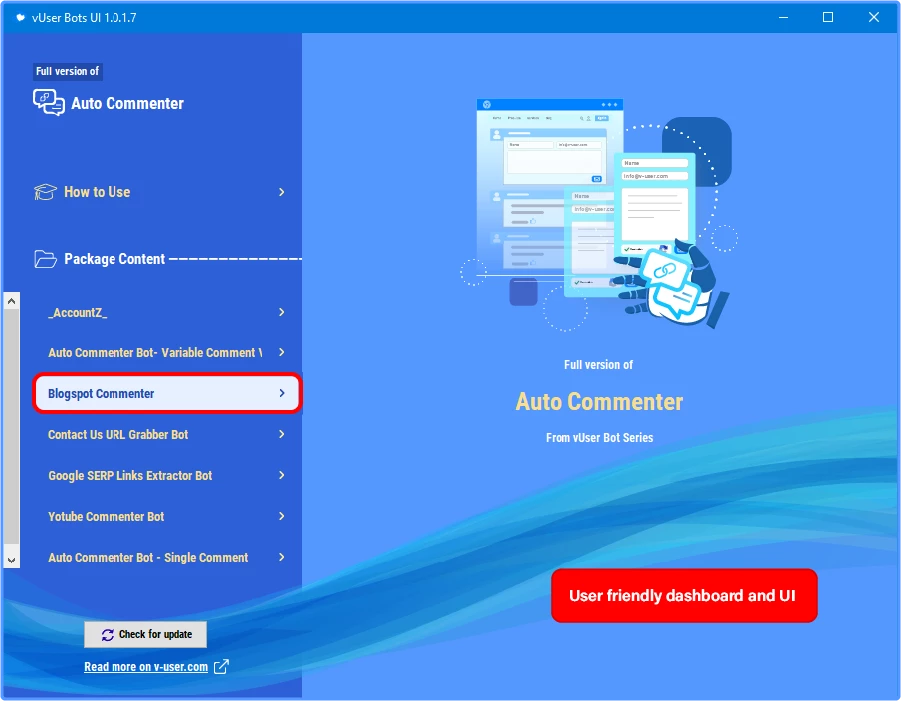Expand Auto Commenter Bot - Single Comment chevron

[x=282, y=557]
